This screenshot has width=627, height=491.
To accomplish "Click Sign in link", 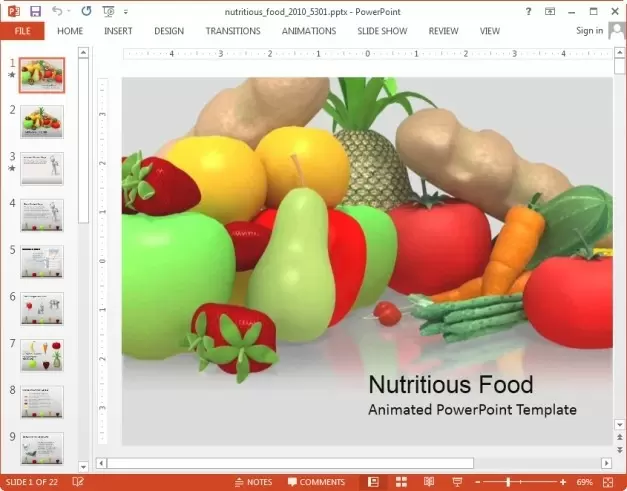I will pos(589,31).
